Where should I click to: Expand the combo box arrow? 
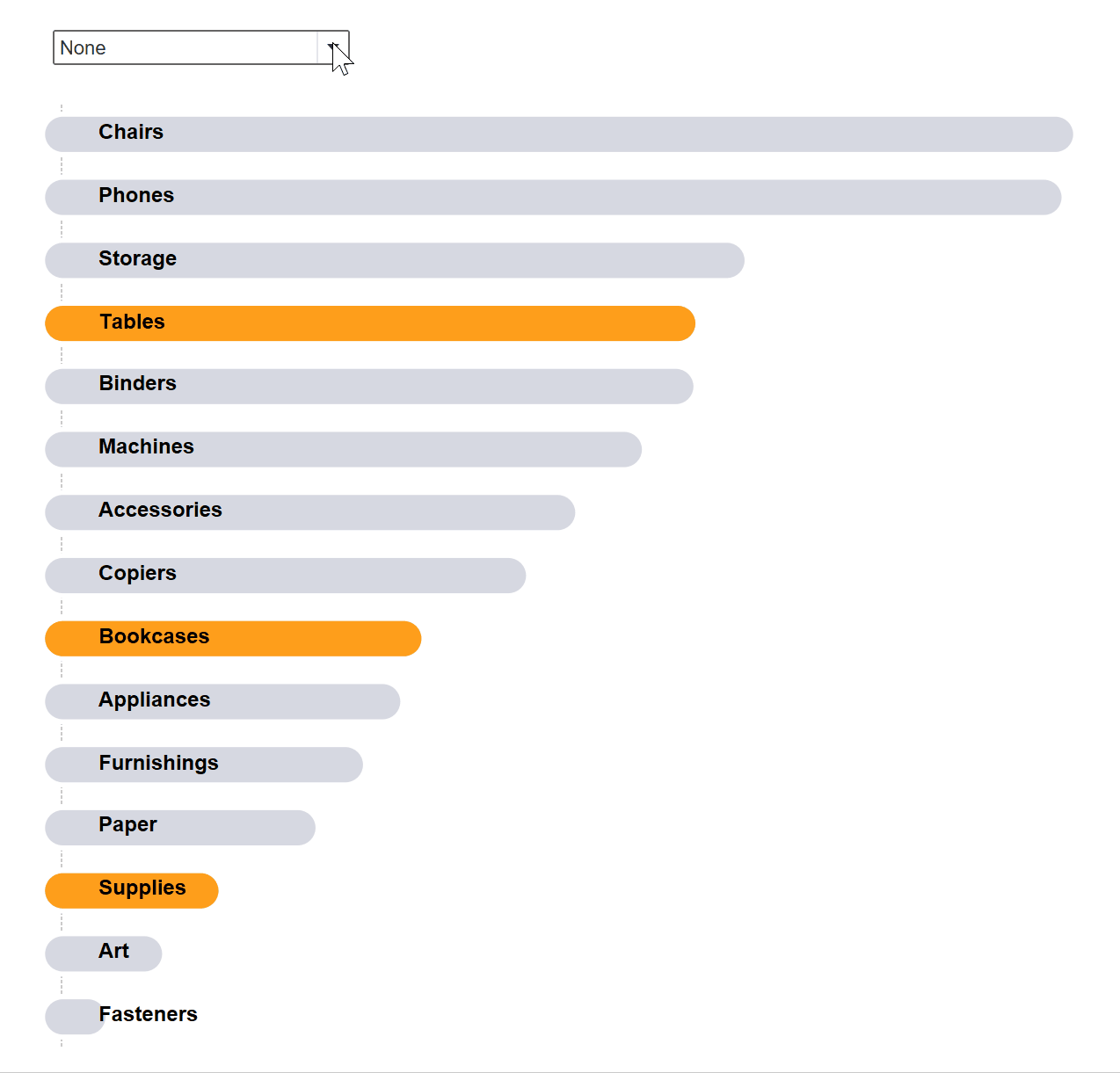(332, 46)
